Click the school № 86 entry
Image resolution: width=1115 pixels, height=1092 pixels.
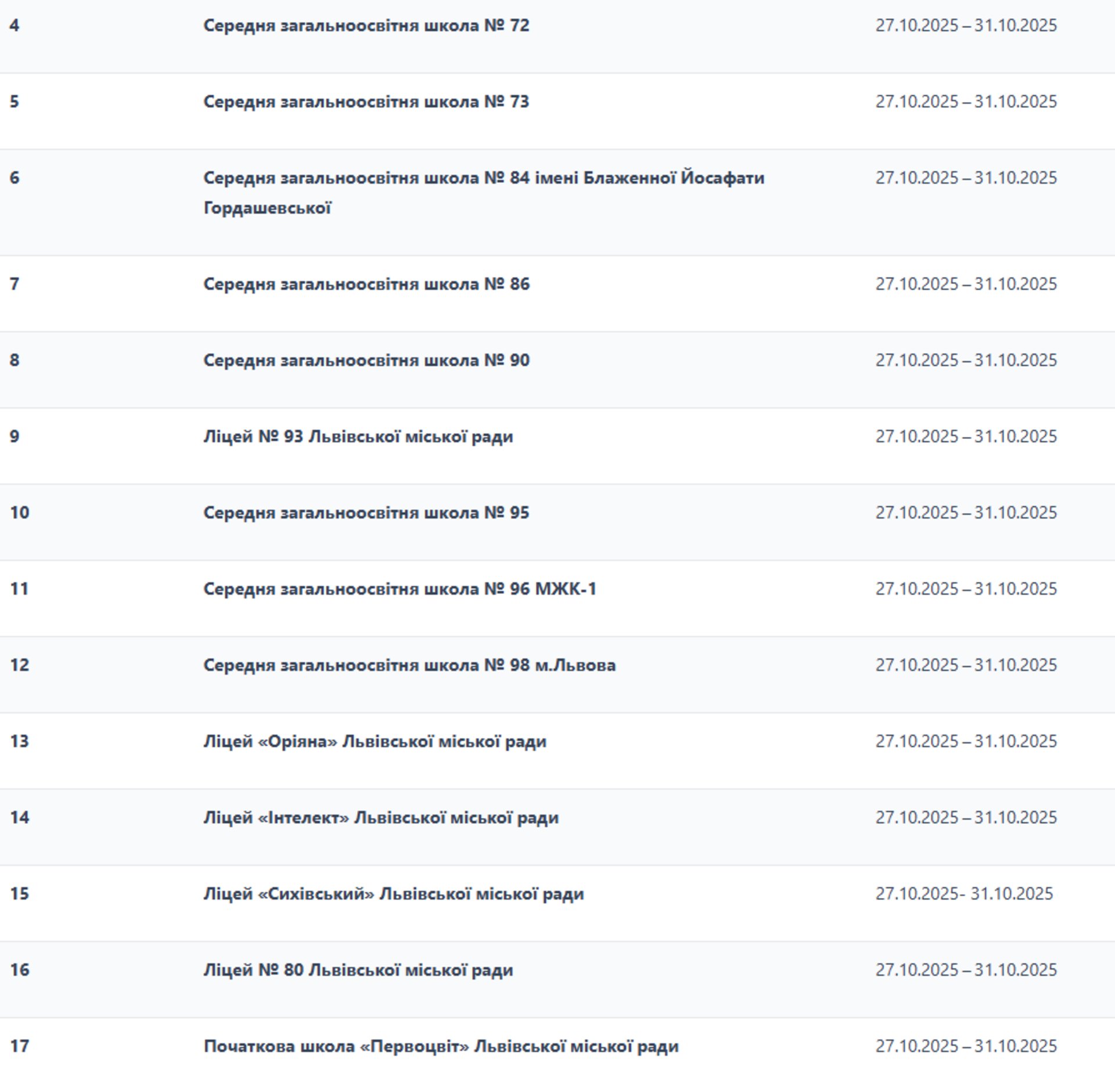coord(366,284)
